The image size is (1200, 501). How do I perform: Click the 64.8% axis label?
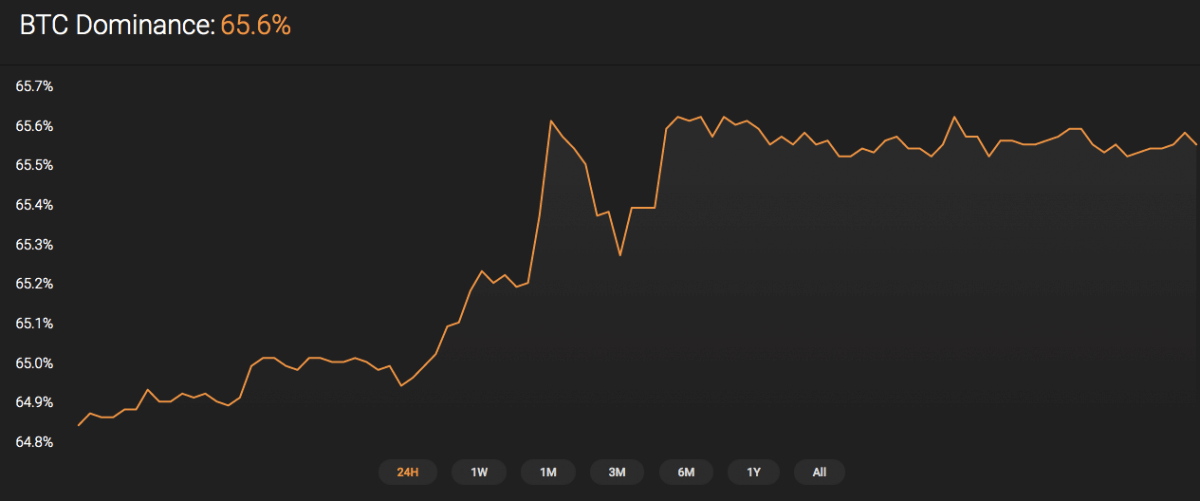pyautogui.click(x=34, y=442)
